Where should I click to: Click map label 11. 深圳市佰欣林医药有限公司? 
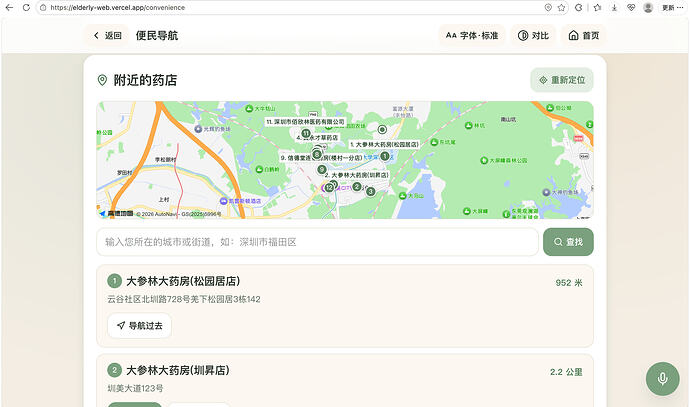tap(305, 121)
